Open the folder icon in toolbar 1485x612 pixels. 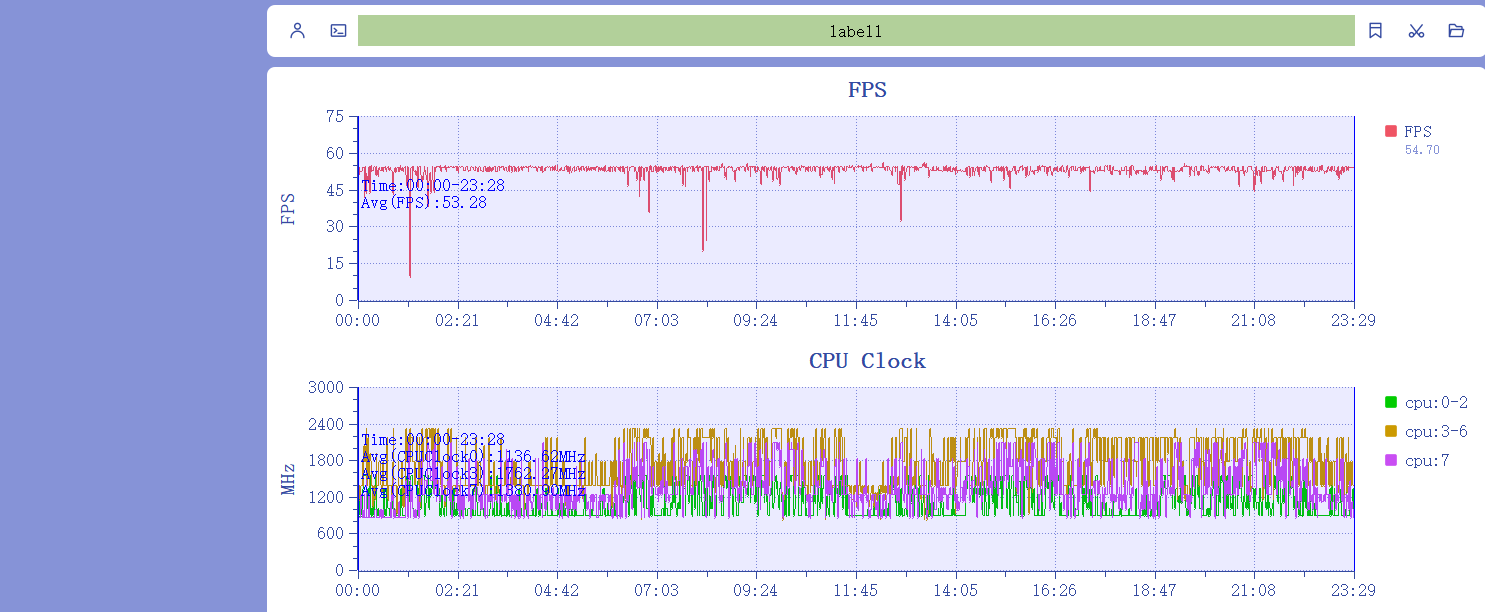pos(1456,31)
